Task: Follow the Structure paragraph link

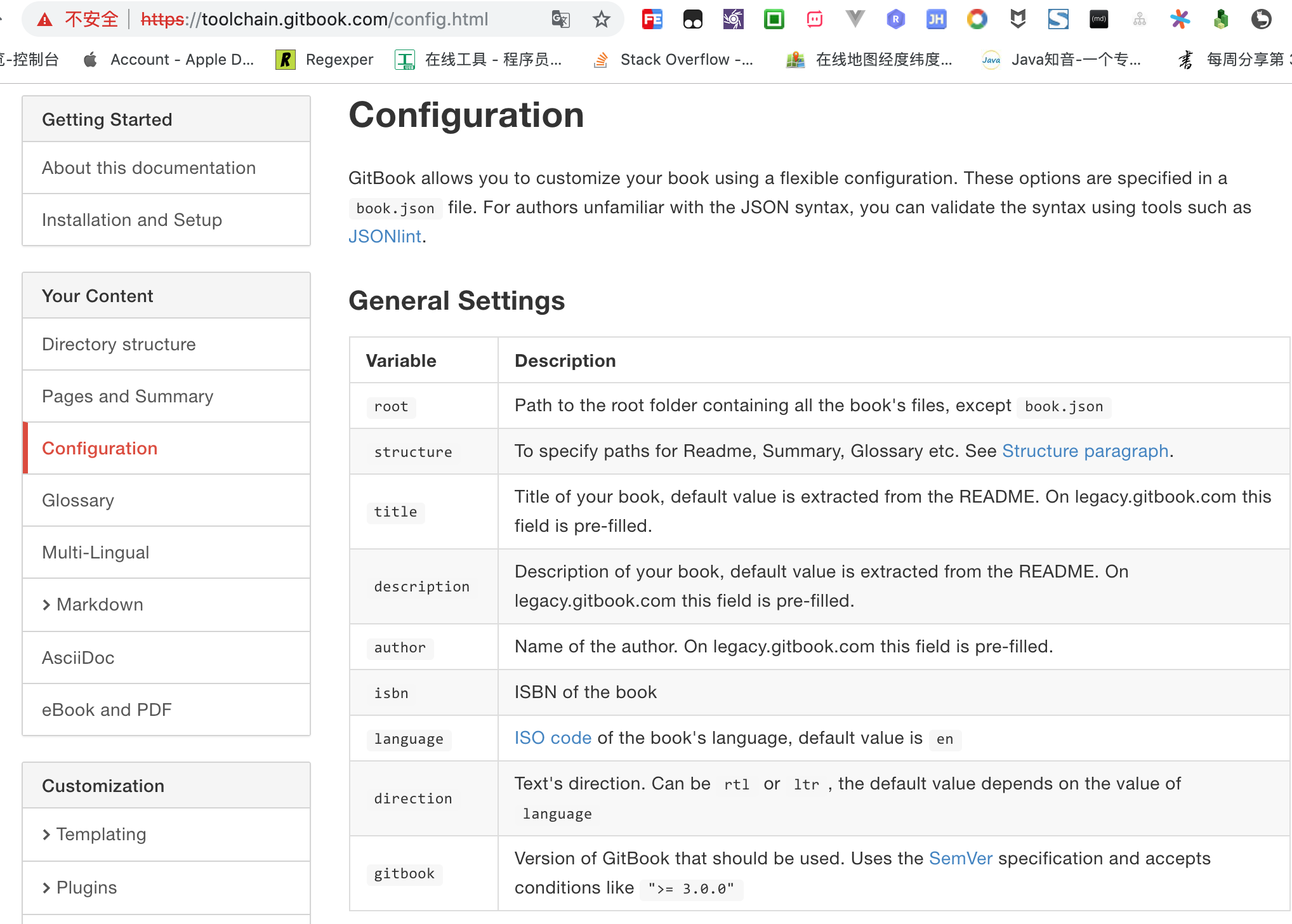Action: (x=1084, y=451)
